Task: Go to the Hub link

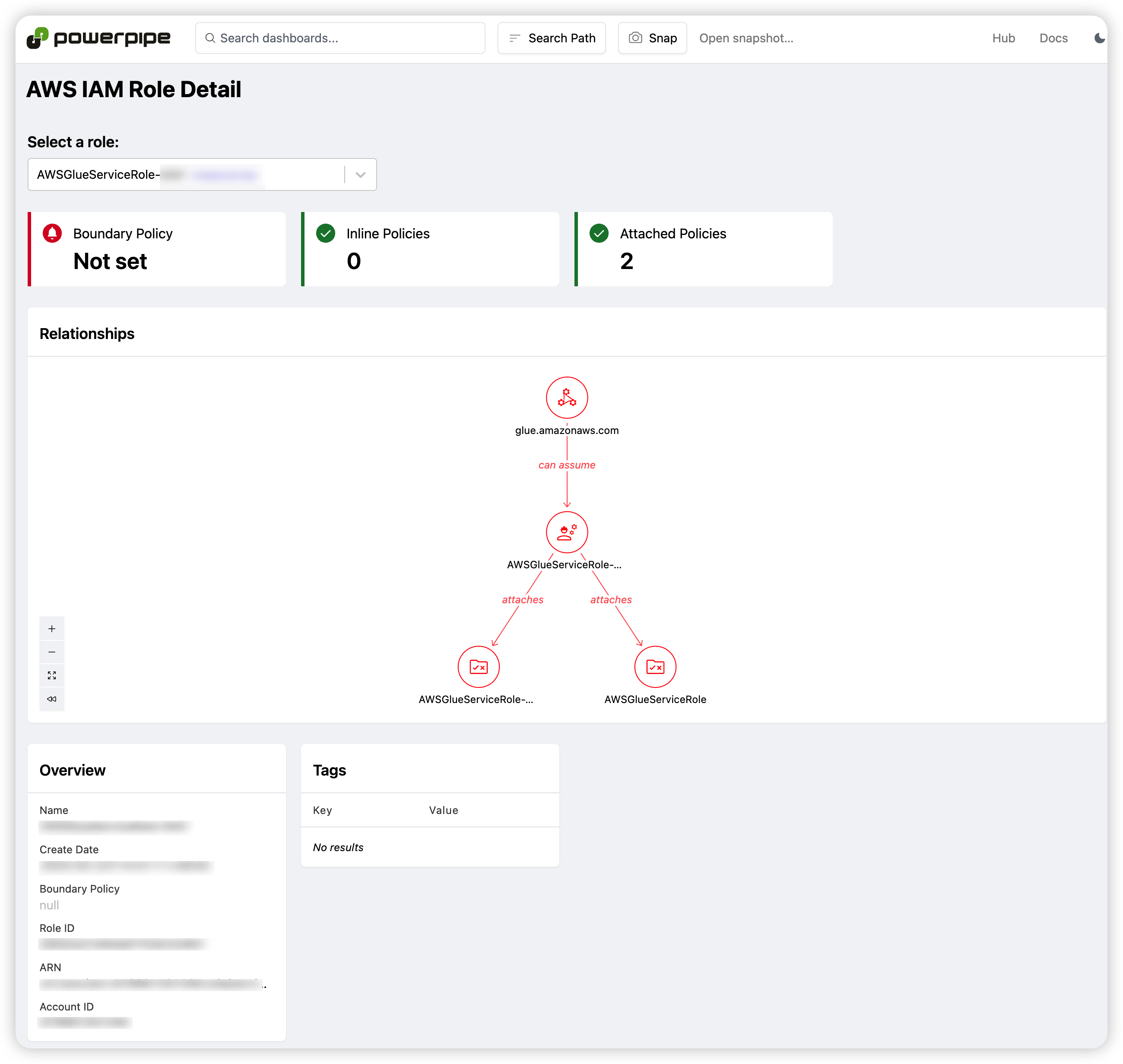Action: click(1003, 38)
